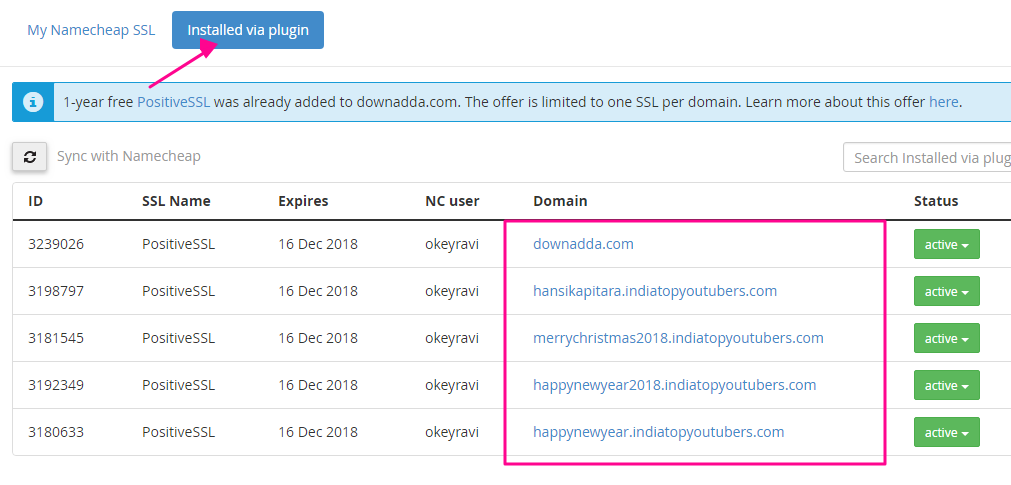
Task: Open happynewyear.indiatopyoutubers.com link
Action: coord(658,432)
